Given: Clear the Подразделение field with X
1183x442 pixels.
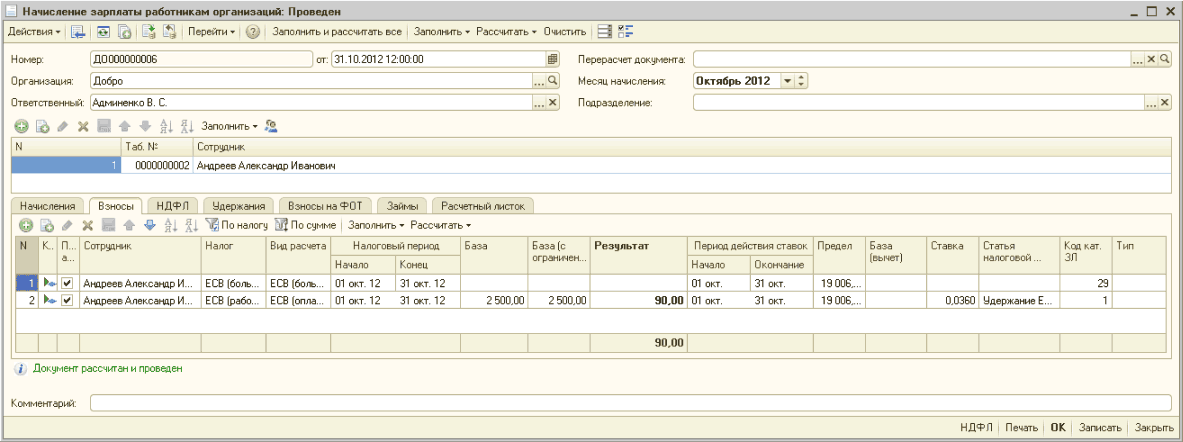Looking at the screenshot, I should point(1164,103).
